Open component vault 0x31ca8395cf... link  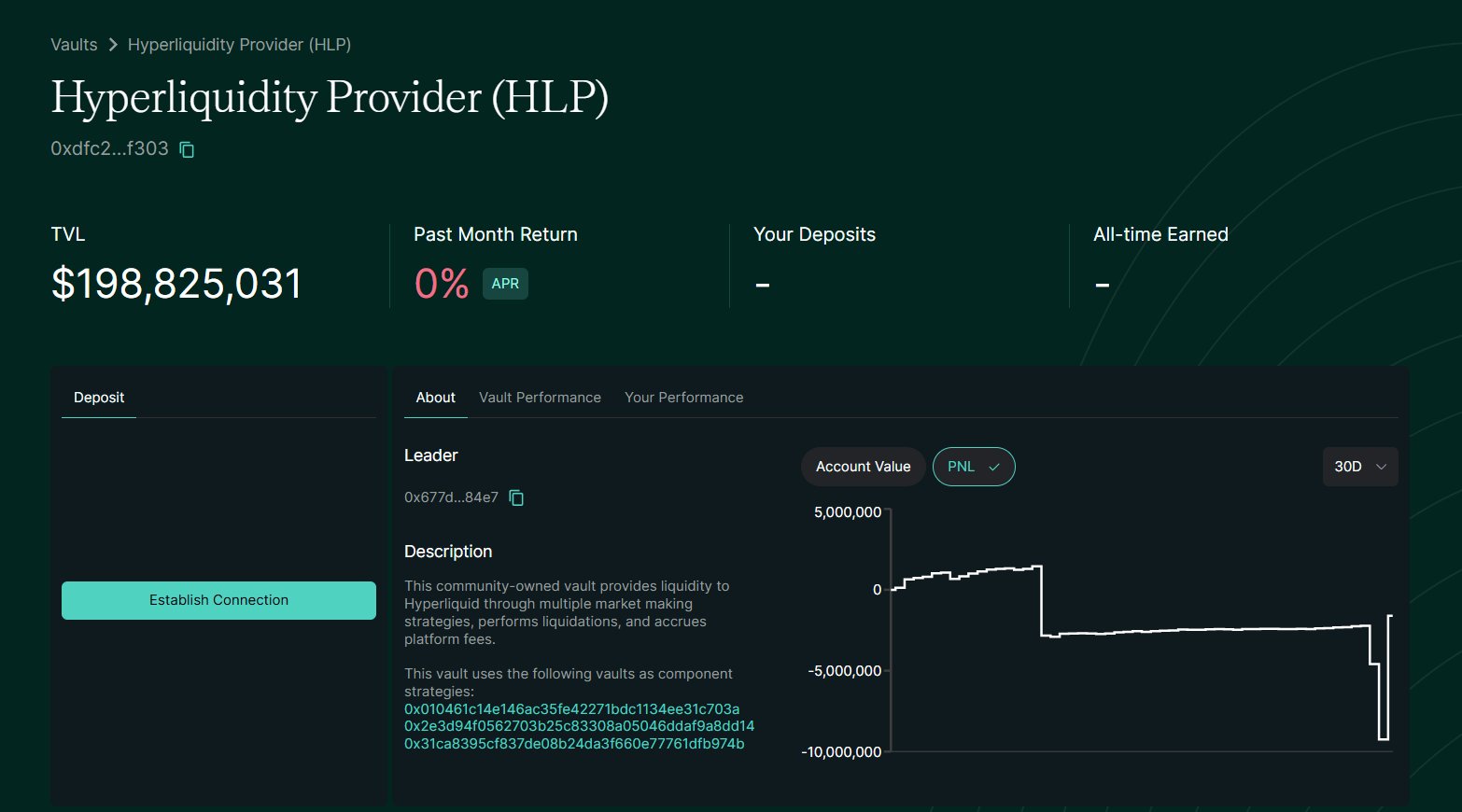coord(574,744)
